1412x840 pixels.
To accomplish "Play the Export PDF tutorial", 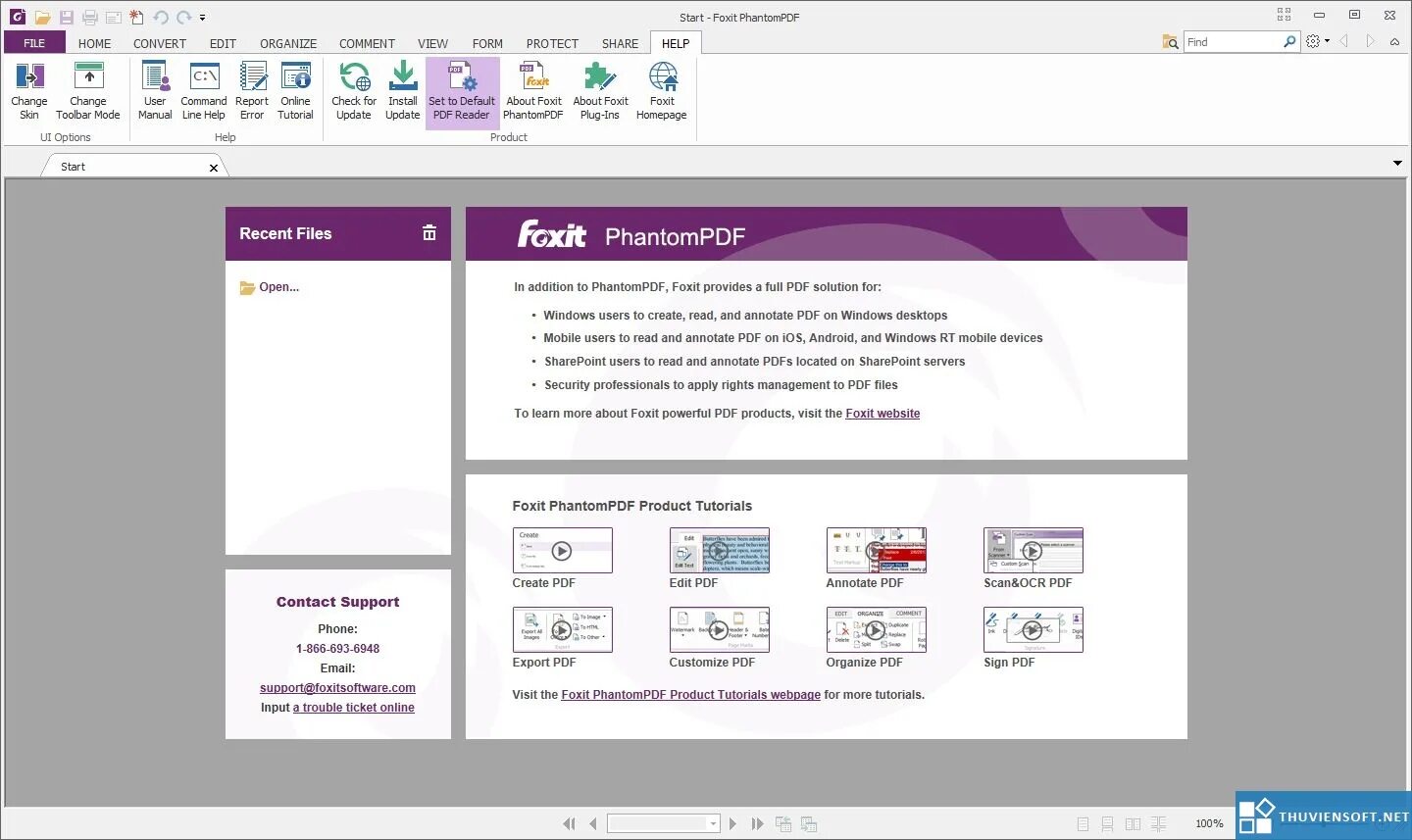I will click(x=562, y=630).
